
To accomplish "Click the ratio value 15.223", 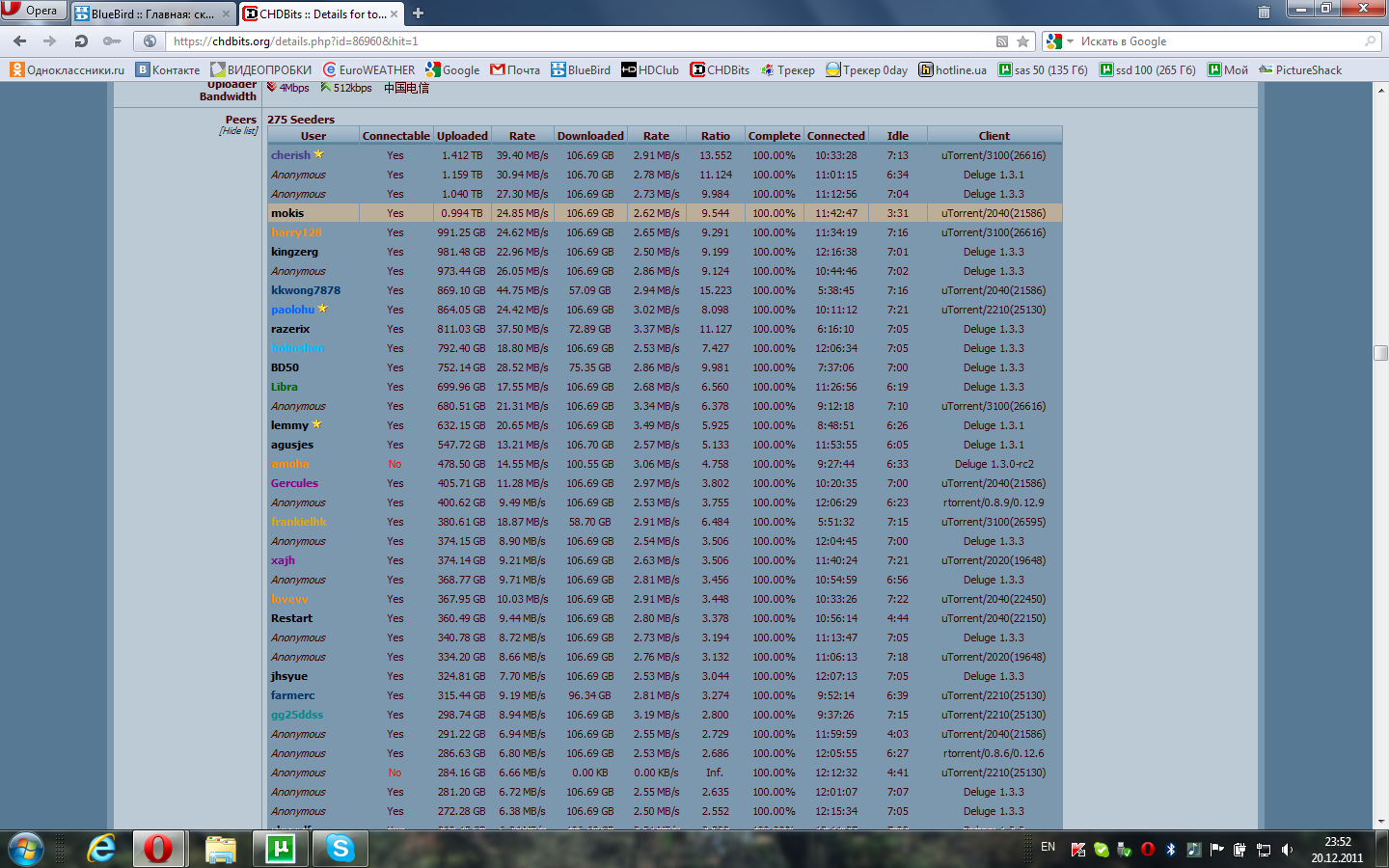I will [716, 290].
